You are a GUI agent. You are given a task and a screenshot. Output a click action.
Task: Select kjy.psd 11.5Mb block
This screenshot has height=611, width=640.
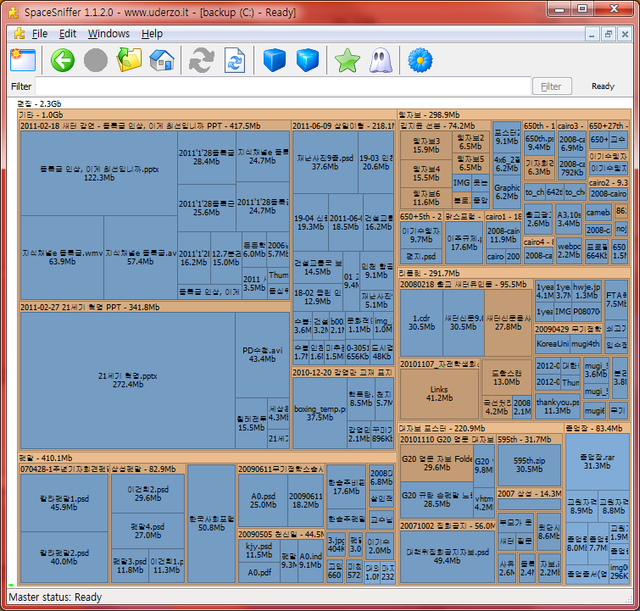[259, 551]
